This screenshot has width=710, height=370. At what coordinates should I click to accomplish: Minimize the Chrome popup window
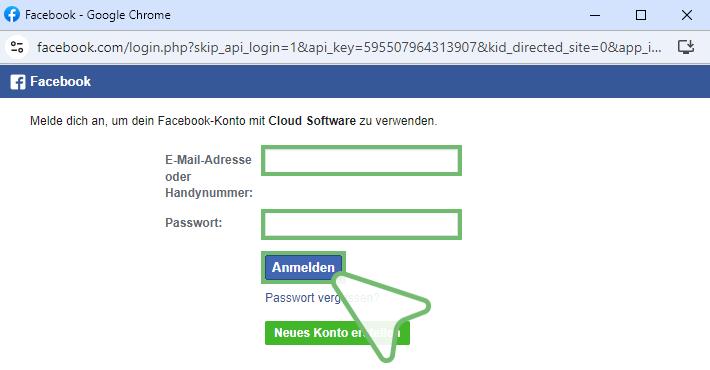click(x=595, y=15)
